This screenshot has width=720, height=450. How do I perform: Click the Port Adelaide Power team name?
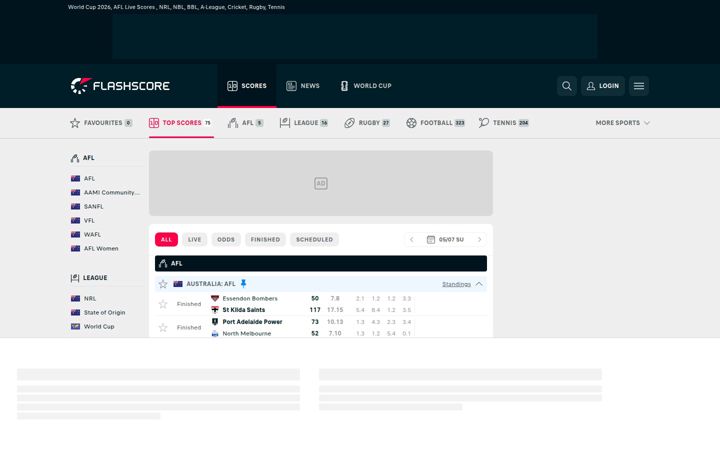(252, 322)
